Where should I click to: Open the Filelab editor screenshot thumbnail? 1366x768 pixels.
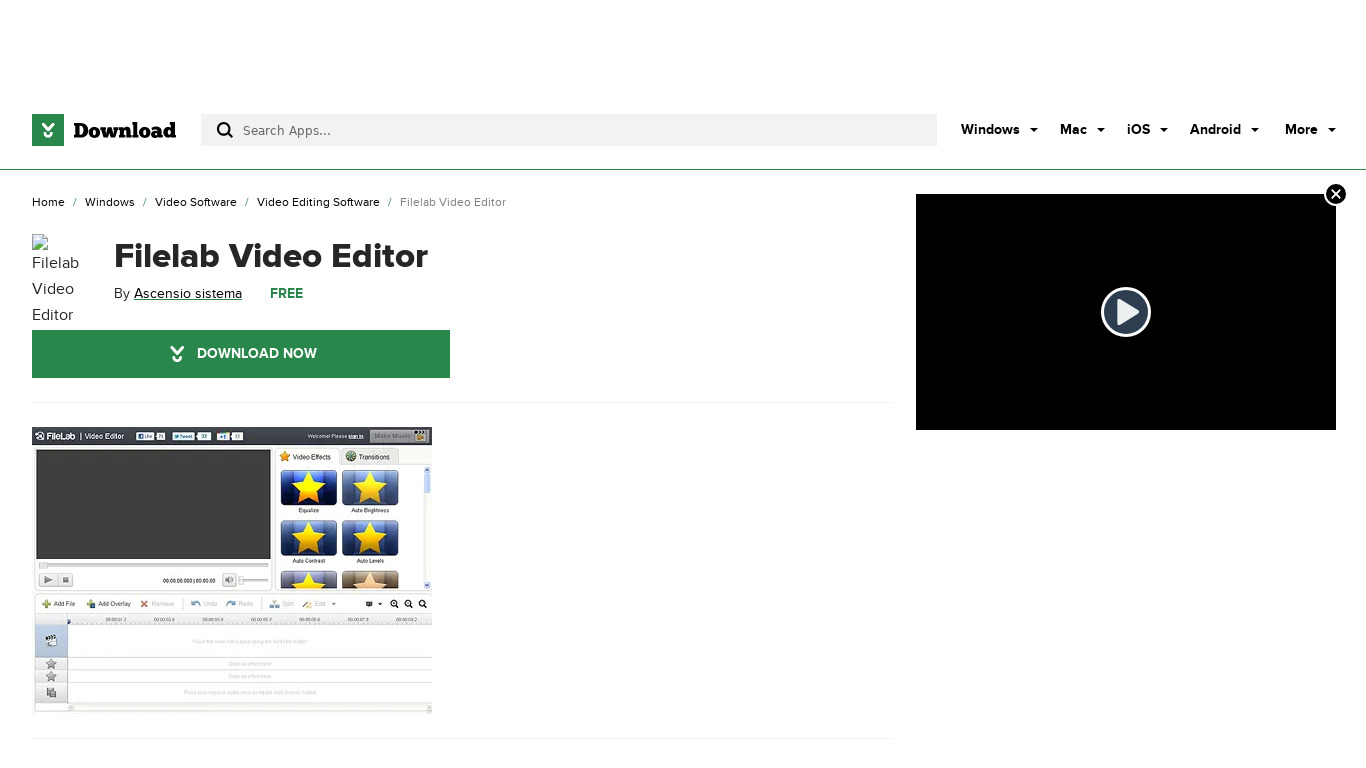click(x=232, y=570)
